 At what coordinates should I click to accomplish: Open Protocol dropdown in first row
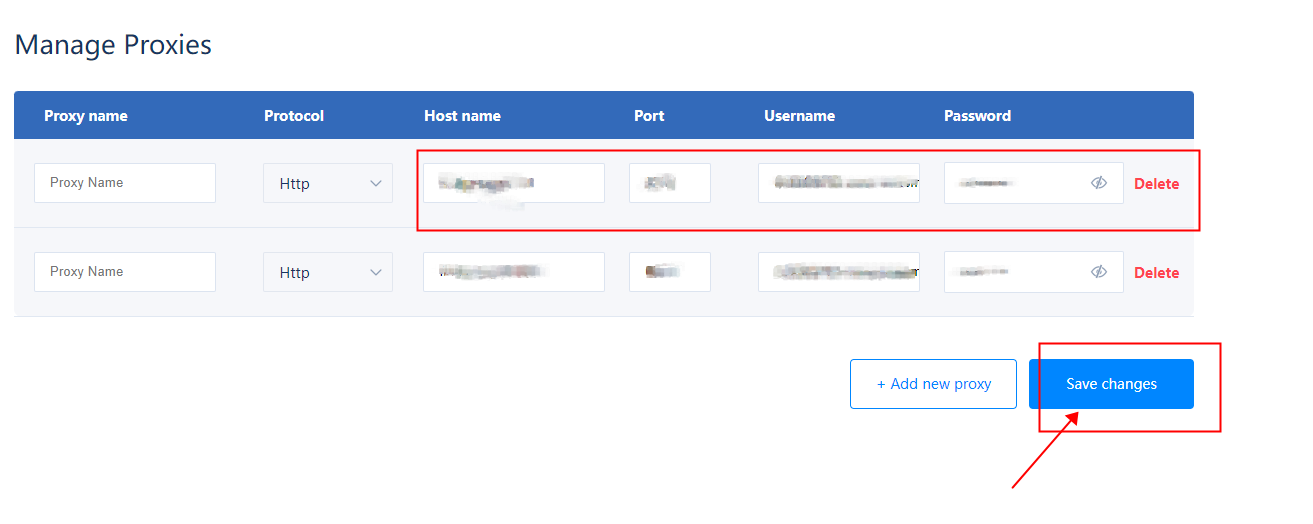point(328,183)
